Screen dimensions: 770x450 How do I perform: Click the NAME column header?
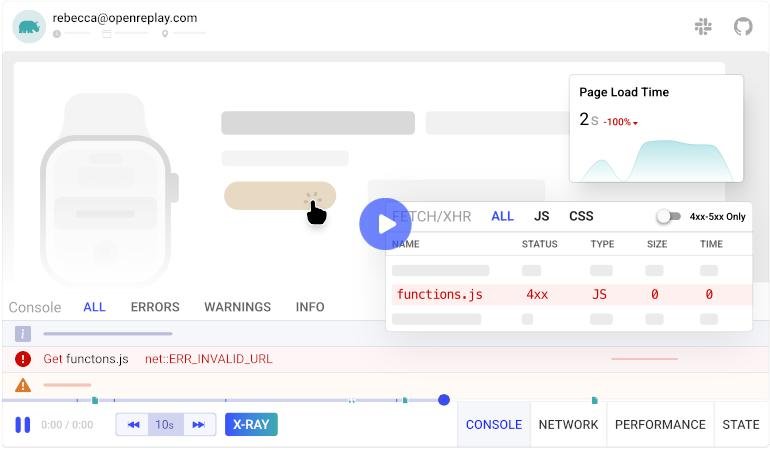point(406,244)
